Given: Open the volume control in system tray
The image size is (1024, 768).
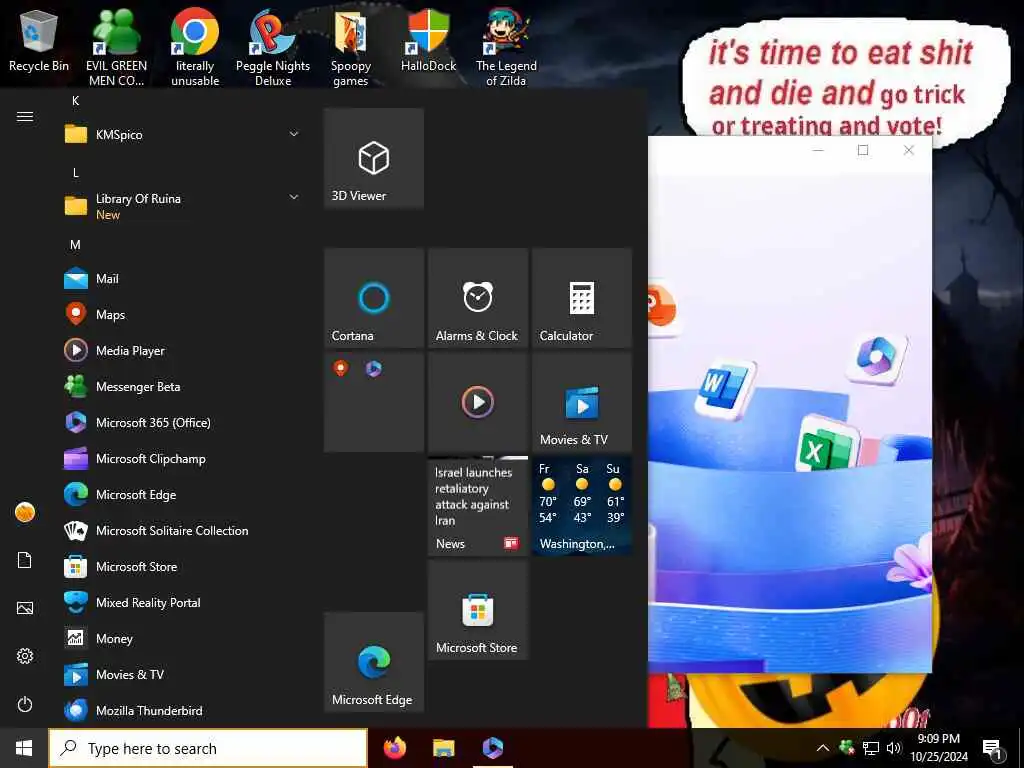Looking at the screenshot, I should click(x=894, y=748).
